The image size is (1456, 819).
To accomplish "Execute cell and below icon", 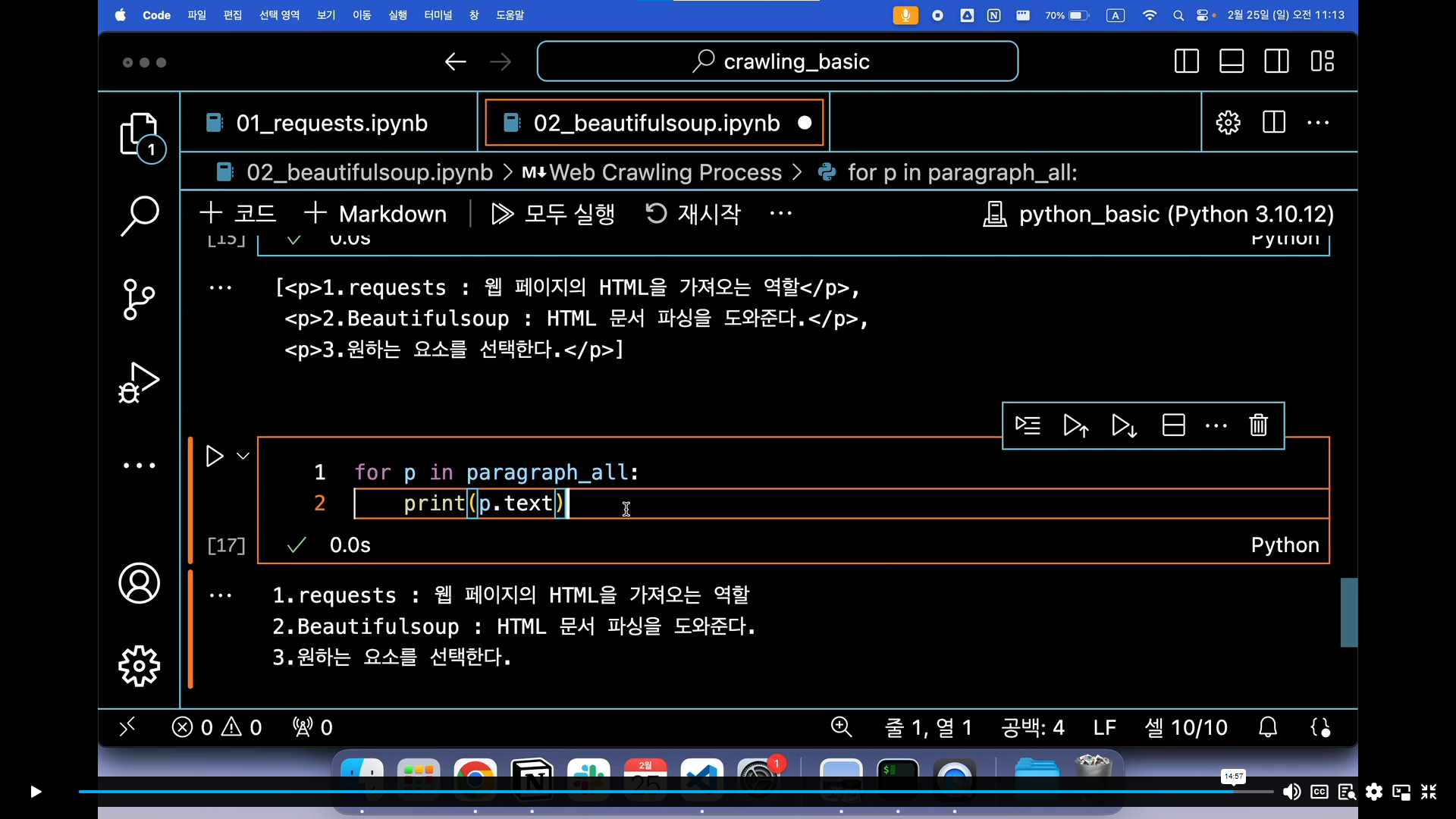I will pos(1124,425).
